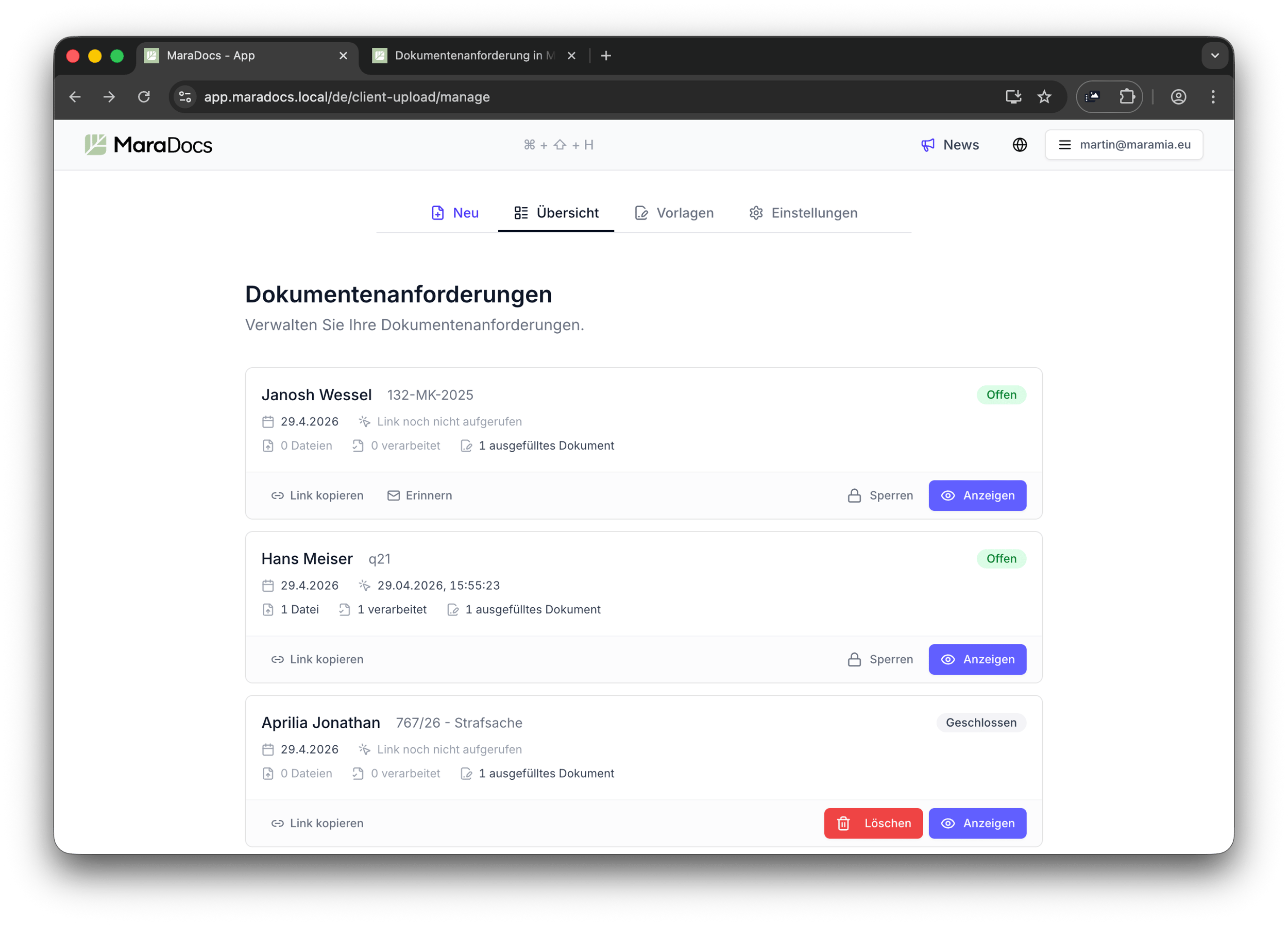Open site information icon in address bar
Image resolution: width=1288 pixels, height=925 pixels.
tap(185, 97)
